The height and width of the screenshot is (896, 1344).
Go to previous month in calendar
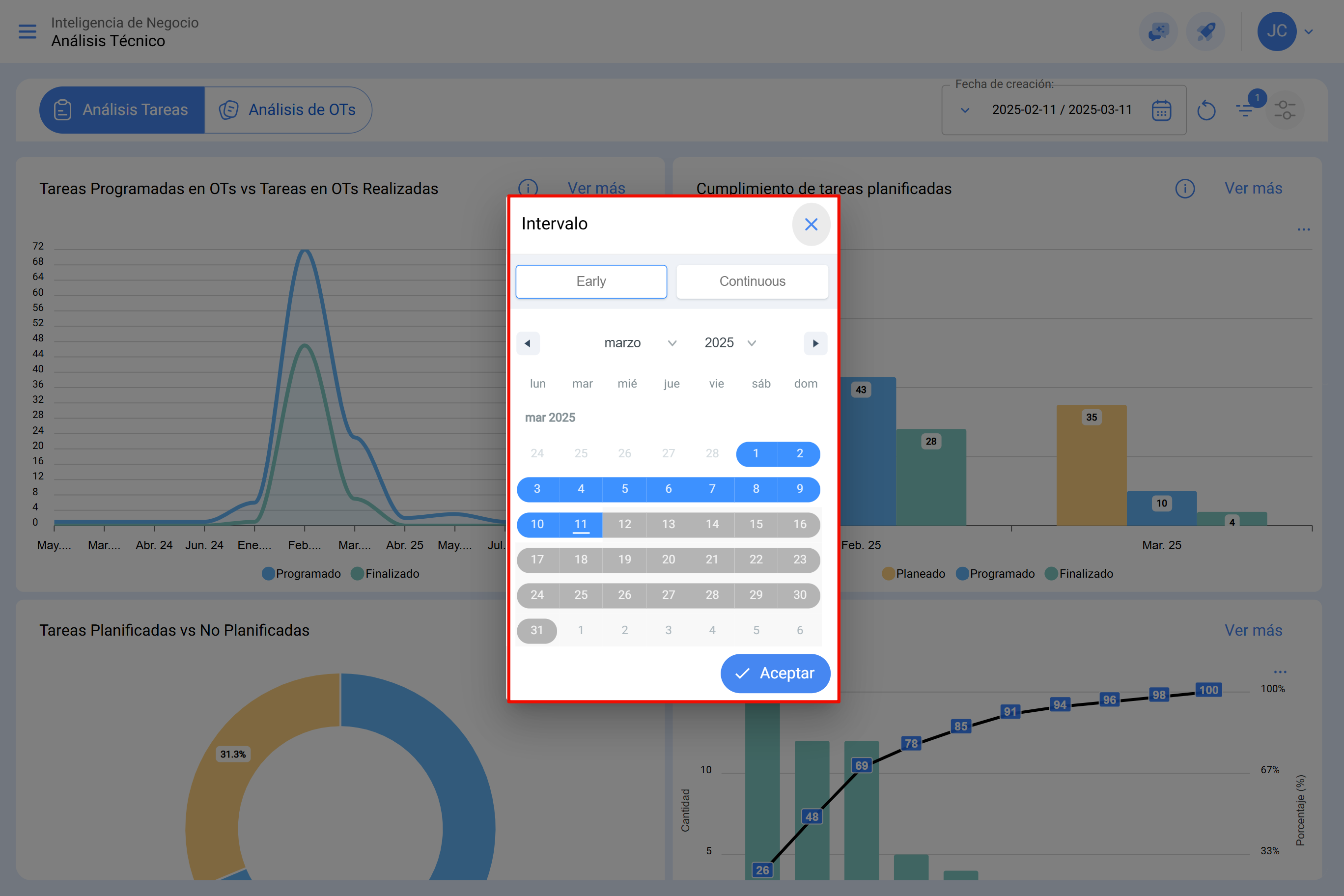528,343
